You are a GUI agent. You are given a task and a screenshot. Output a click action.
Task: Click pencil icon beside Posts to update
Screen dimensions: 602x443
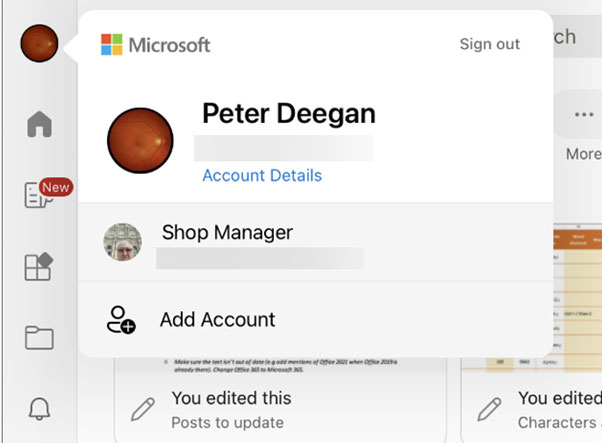click(x=144, y=408)
